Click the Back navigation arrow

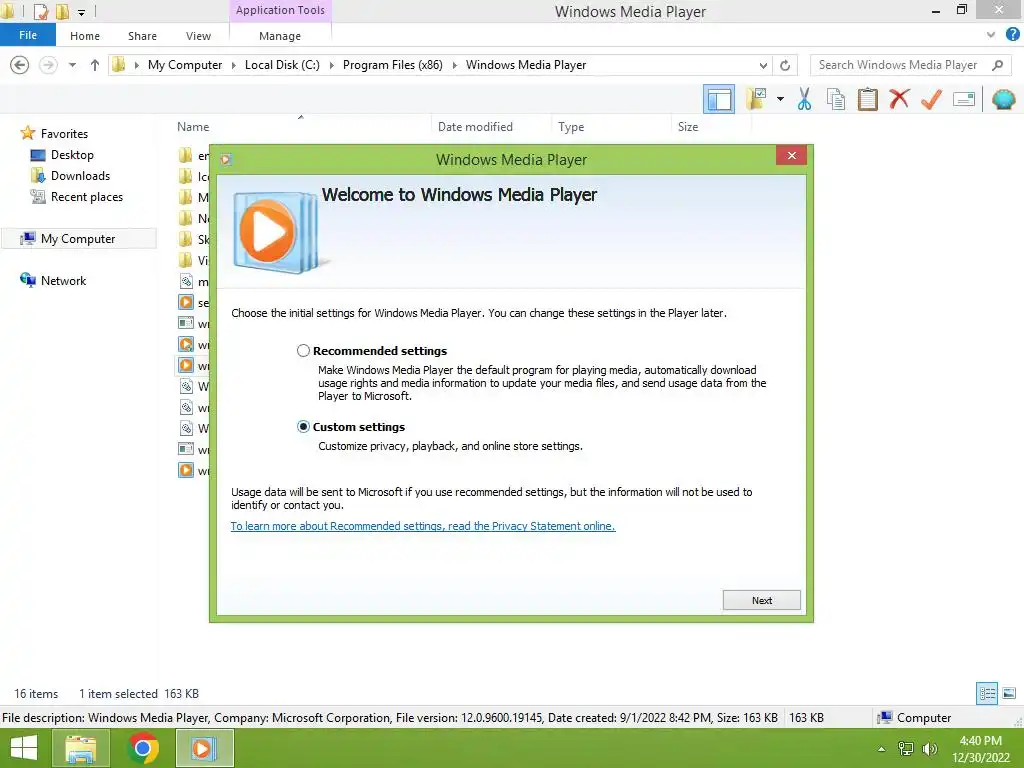tap(20, 65)
